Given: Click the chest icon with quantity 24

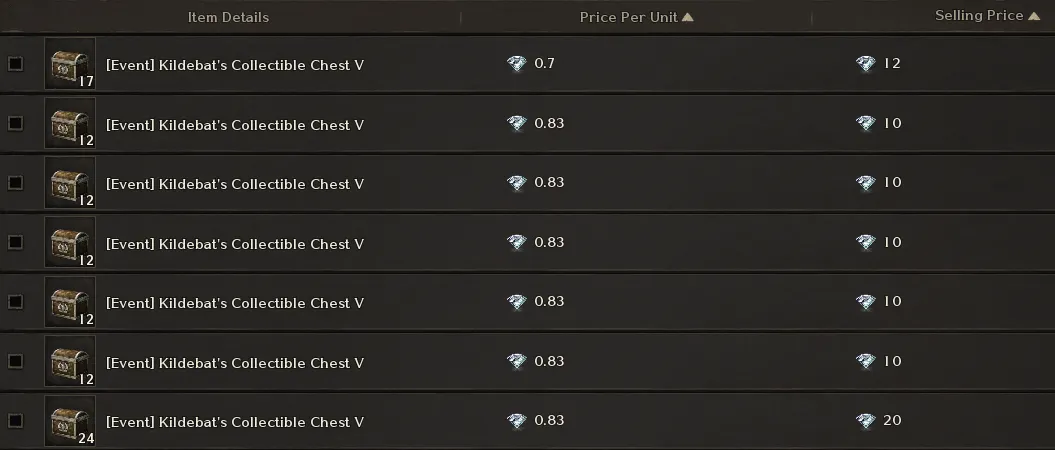Looking at the screenshot, I should point(70,421).
